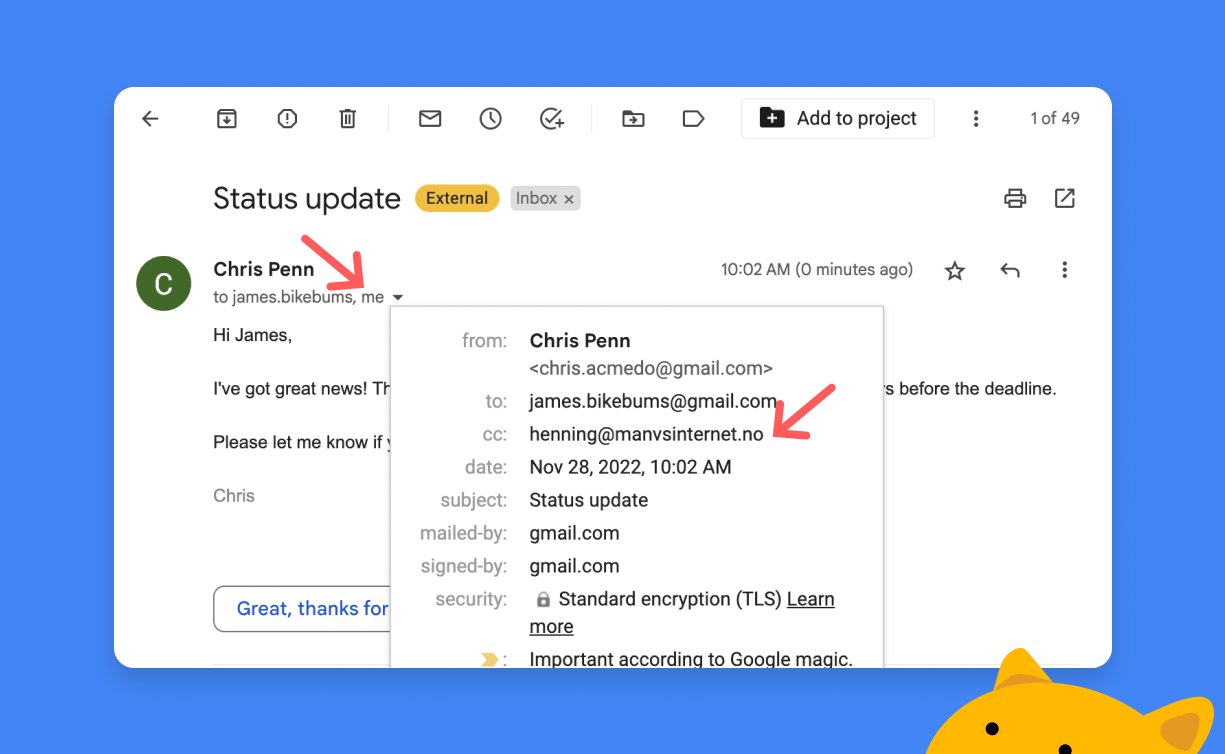Click the back arrow to return to inbox

tap(150, 119)
